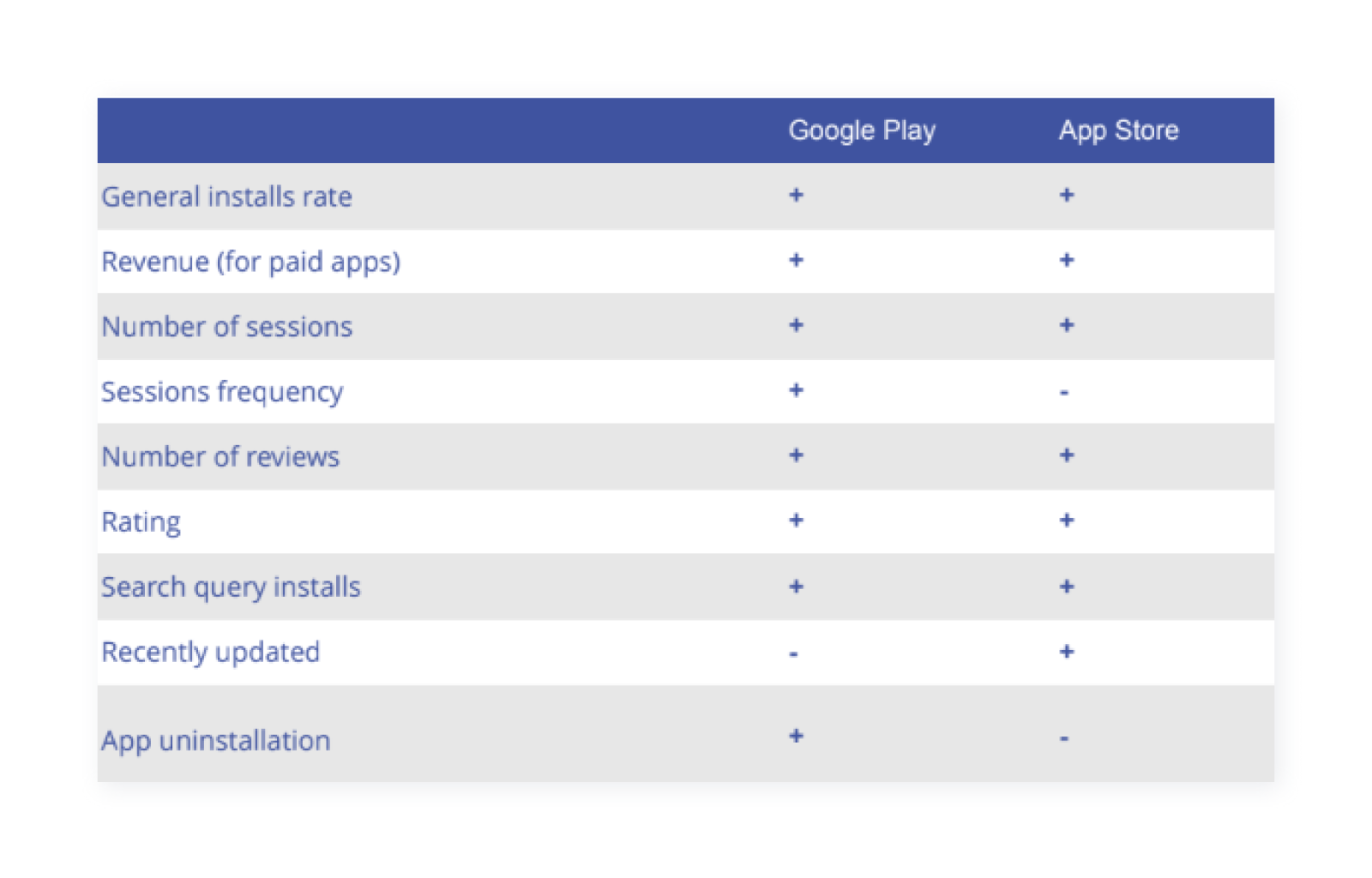Viewport: 1372px width, 878px height.
Task: Click Google Play plus for Rating row
Action: pyautogui.click(x=796, y=520)
